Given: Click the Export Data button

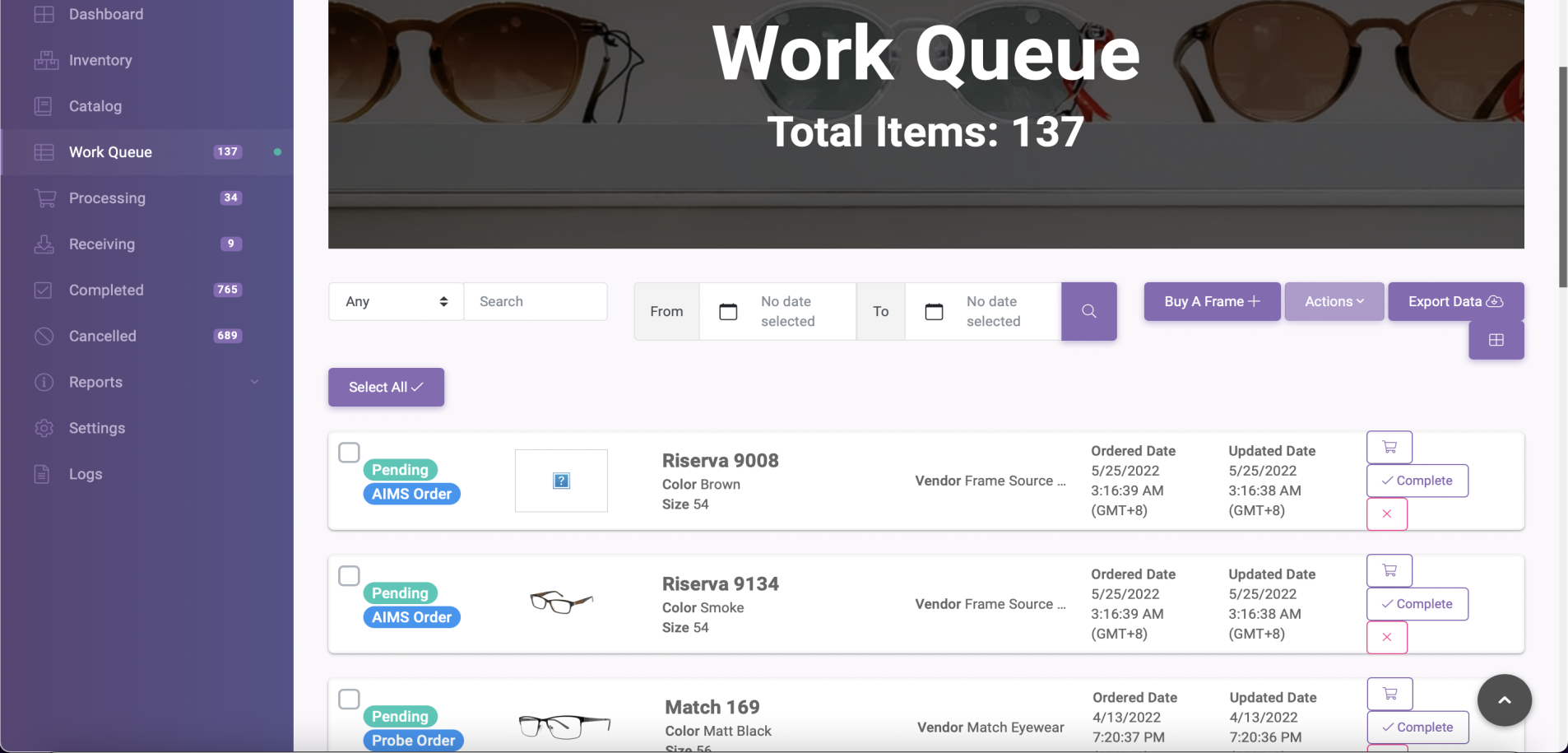Looking at the screenshot, I should tap(1455, 301).
